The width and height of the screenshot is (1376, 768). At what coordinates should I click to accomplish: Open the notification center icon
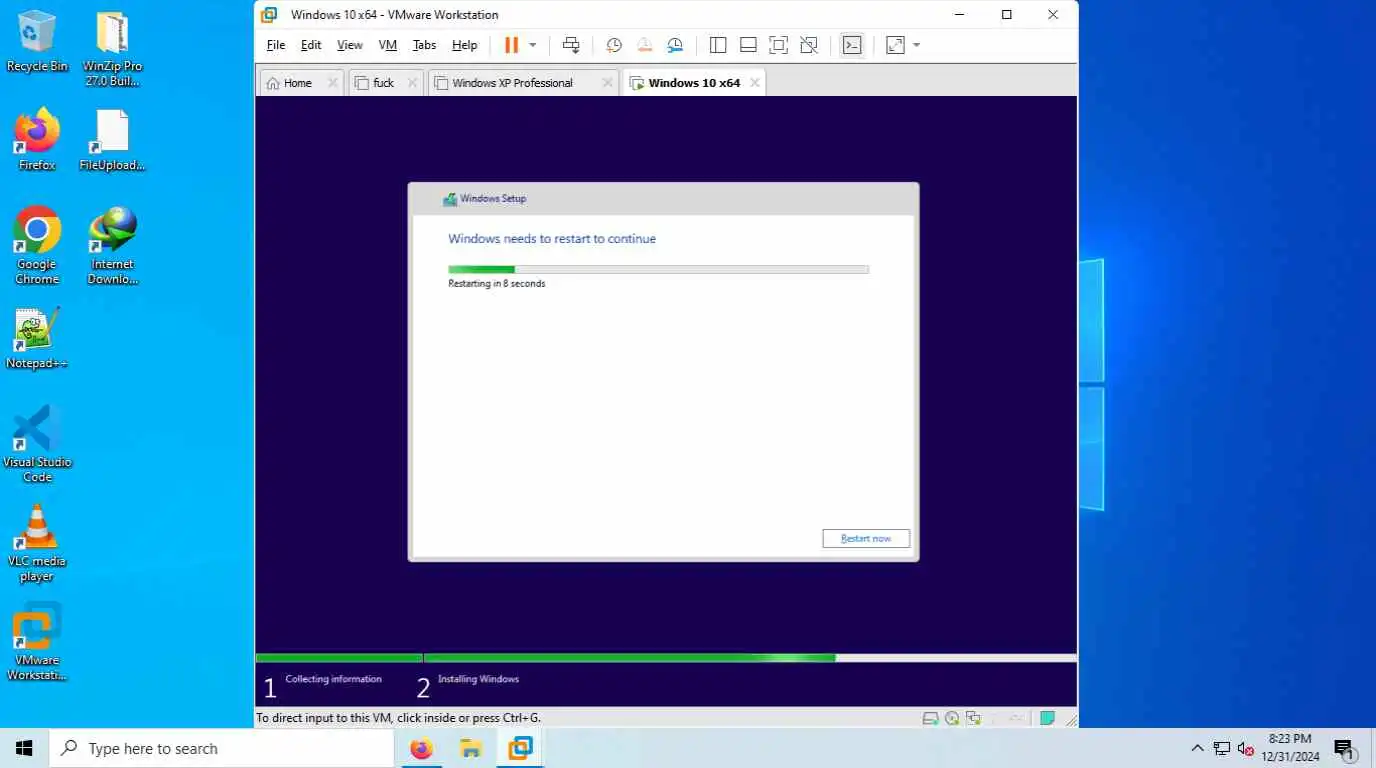(x=1344, y=748)
